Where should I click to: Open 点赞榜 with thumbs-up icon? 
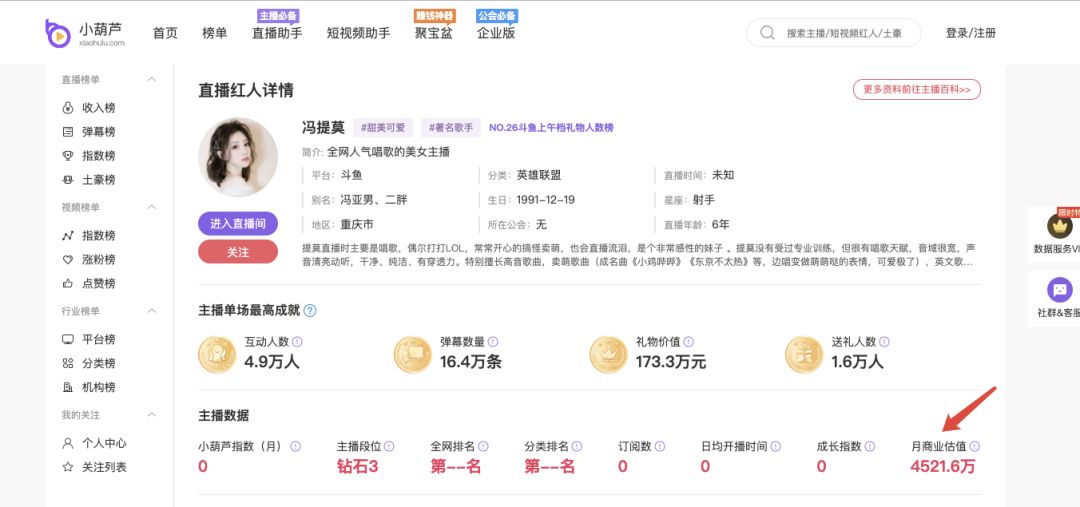pyautogui.click(x=98, y=284)
